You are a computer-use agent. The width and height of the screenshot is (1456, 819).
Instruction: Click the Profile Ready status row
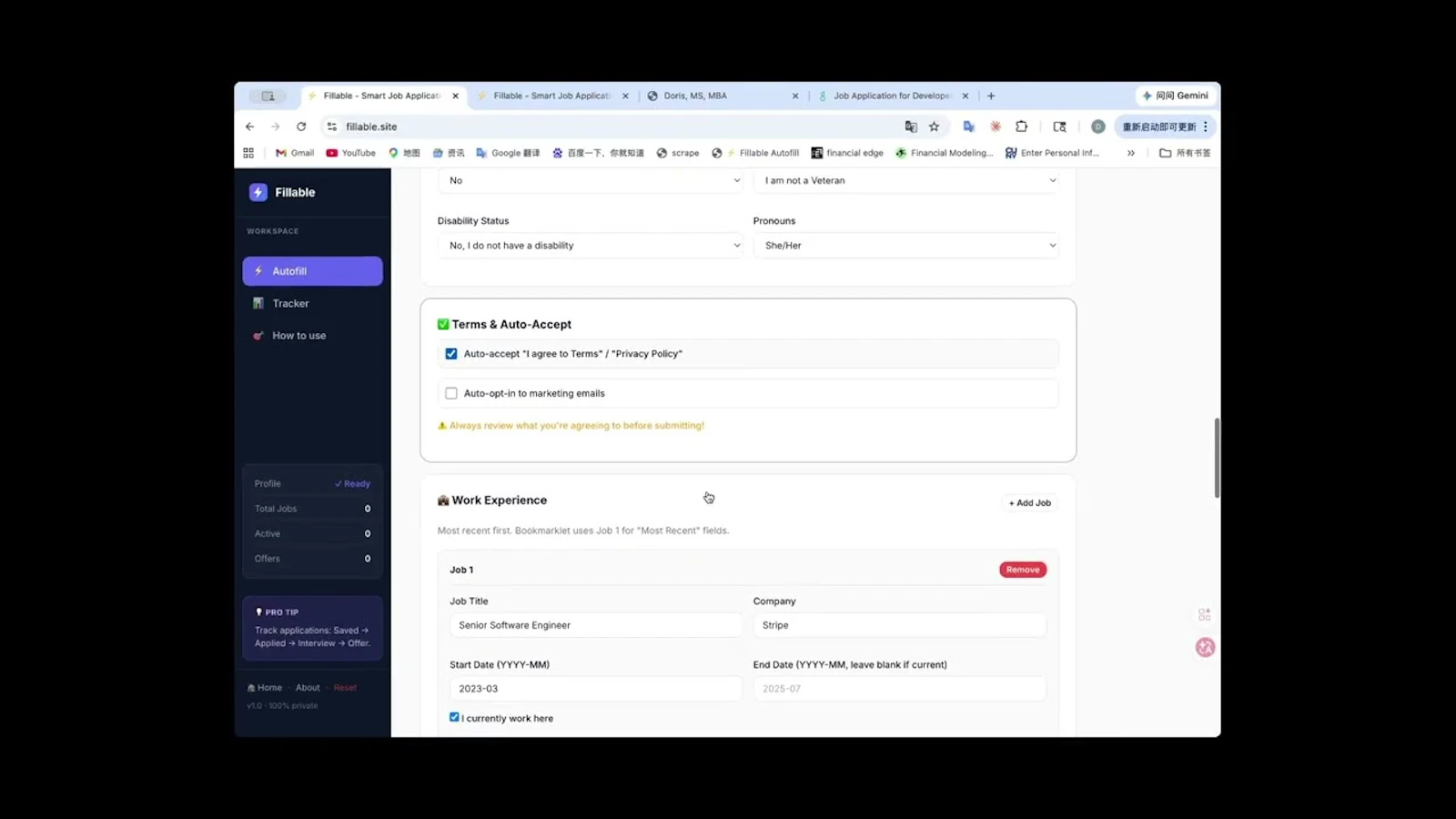[x=312, y=484]
